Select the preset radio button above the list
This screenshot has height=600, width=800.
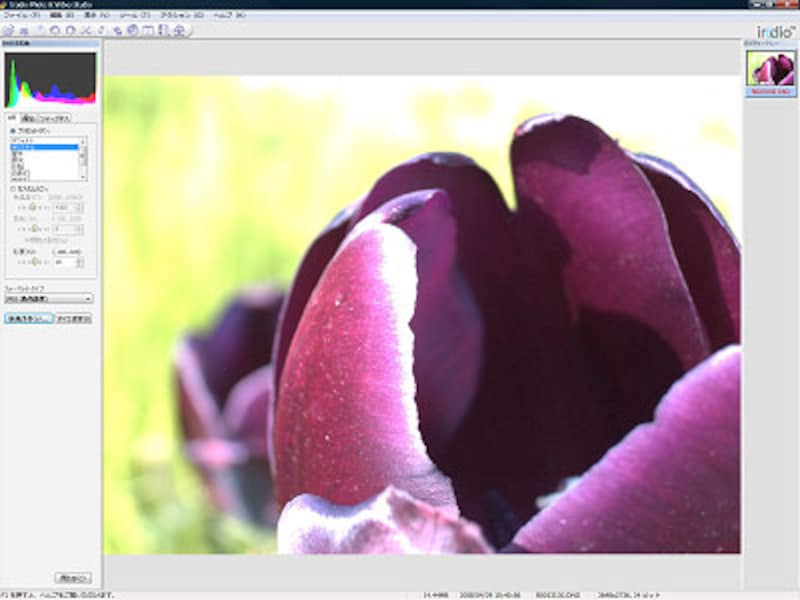tap(13, 131)
